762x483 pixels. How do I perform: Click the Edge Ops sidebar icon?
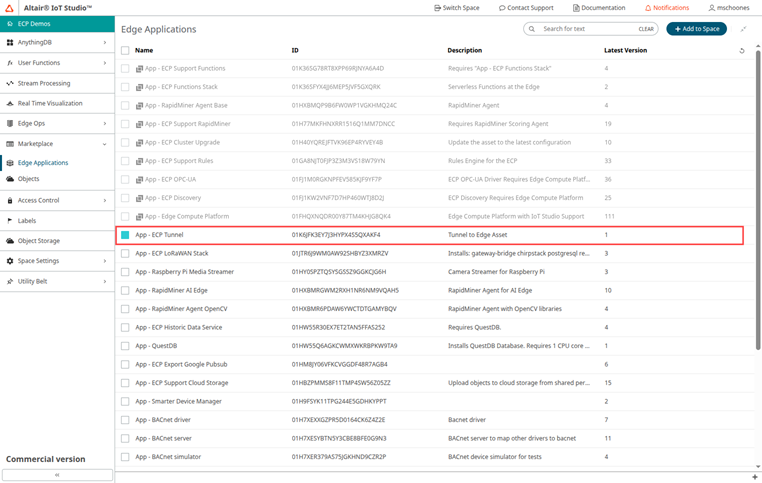pos(10,123)
